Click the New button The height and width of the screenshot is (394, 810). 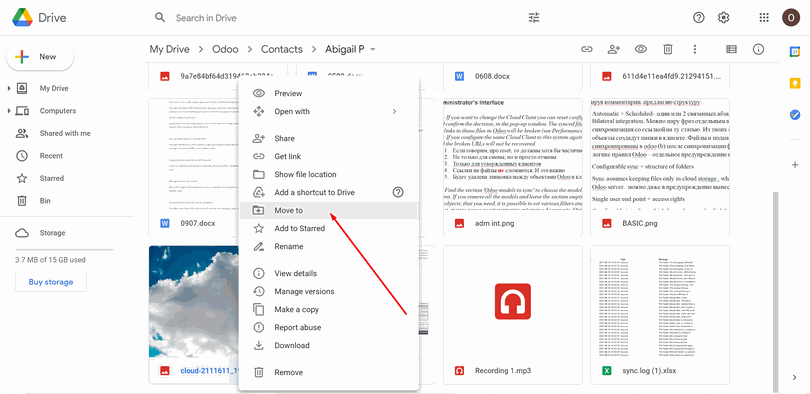pyautogui.click(x=40, y=57)
